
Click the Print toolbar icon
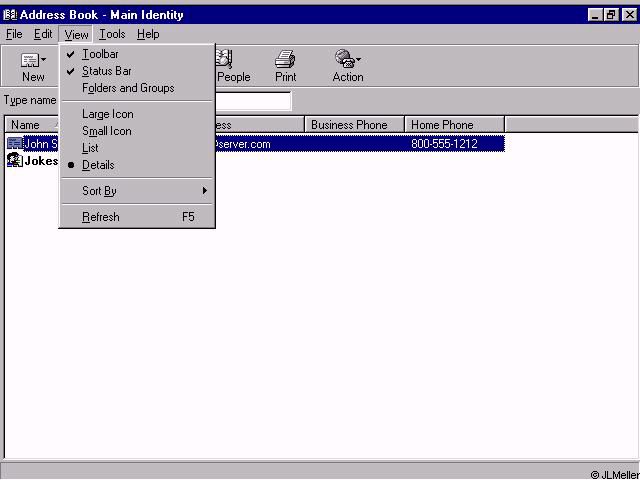point(285,60)
